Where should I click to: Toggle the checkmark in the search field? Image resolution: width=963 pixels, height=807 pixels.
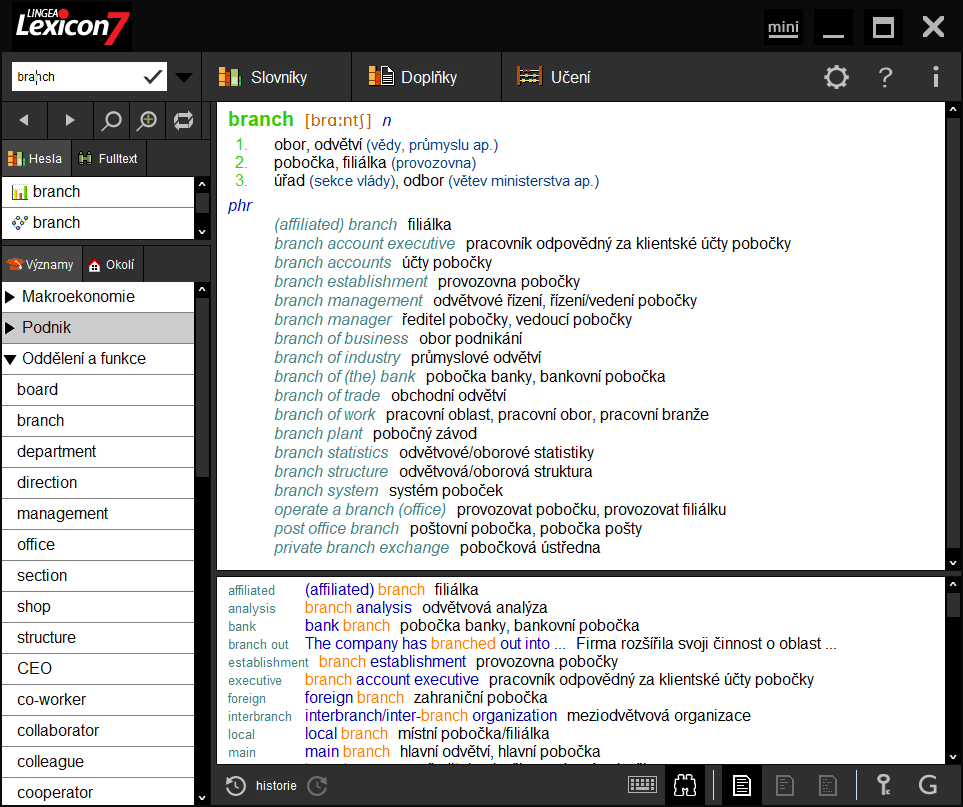152,75
